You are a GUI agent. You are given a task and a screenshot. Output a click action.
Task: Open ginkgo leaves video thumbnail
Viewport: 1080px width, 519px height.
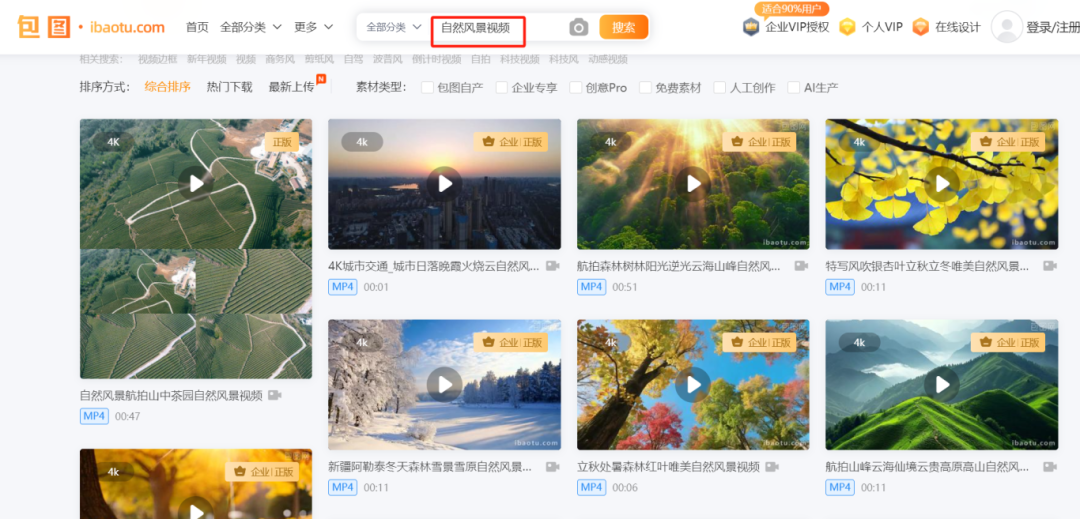click(942, 184)
